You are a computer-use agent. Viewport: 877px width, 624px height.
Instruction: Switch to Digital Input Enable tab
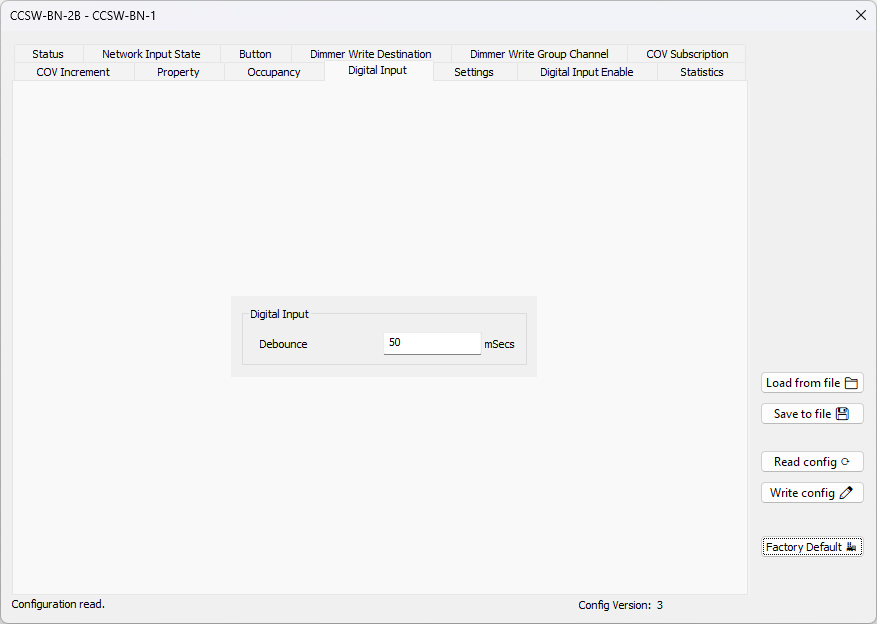[x=587, y=72]
